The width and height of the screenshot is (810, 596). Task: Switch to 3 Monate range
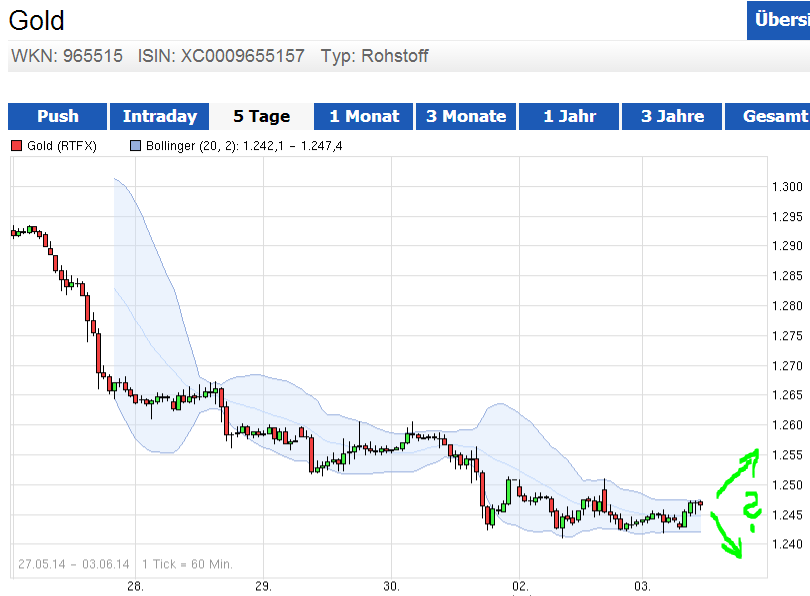(x=466, y=116)
